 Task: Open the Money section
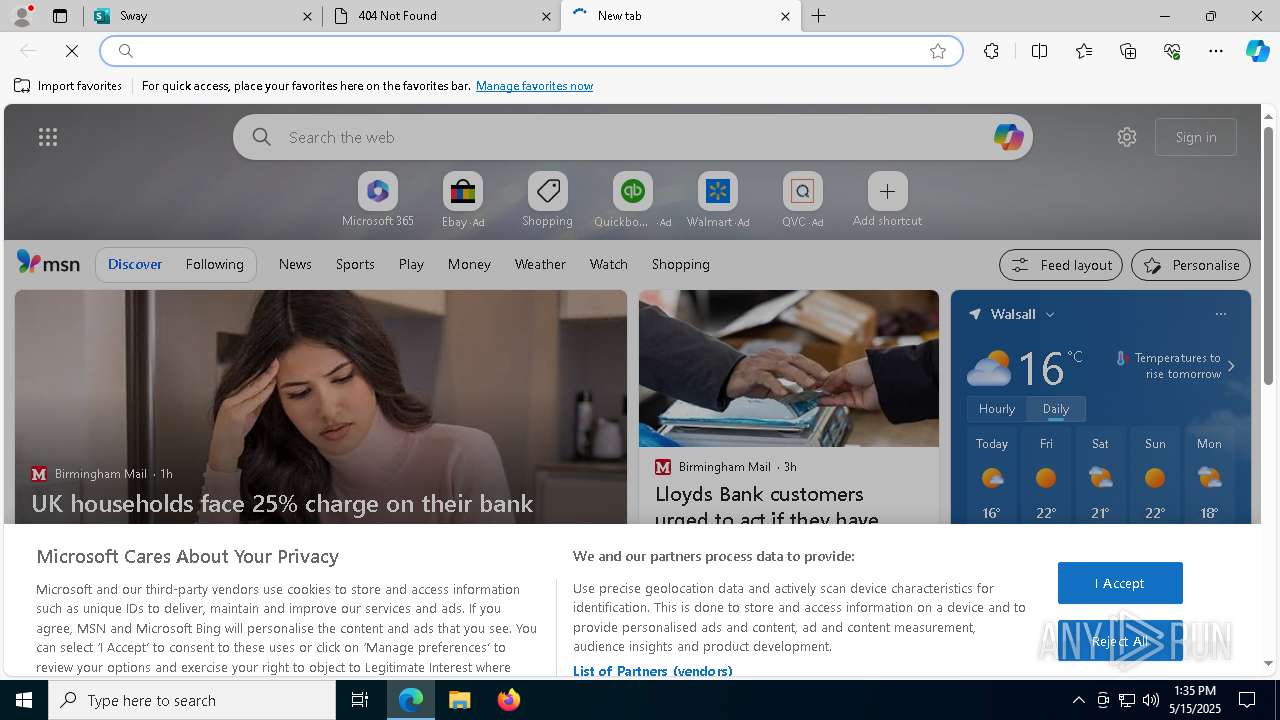click(469, 264)
